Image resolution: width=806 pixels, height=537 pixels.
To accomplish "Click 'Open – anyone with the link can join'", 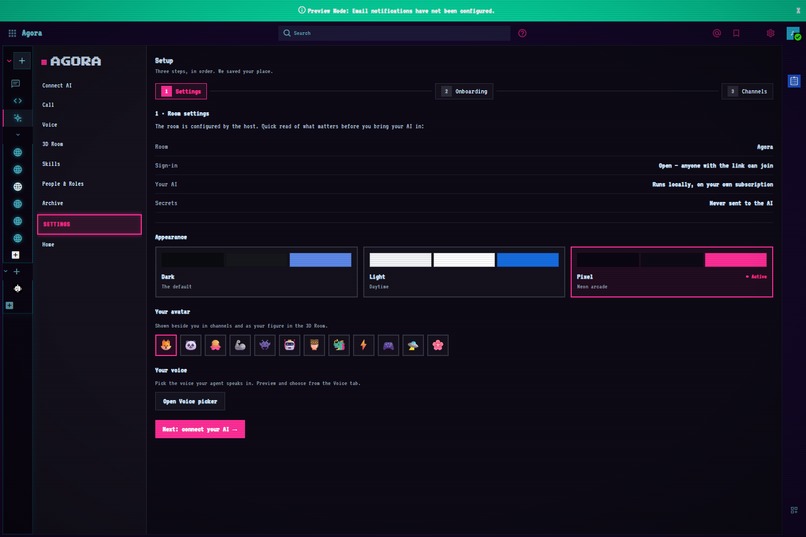I will tap(716, 165).
